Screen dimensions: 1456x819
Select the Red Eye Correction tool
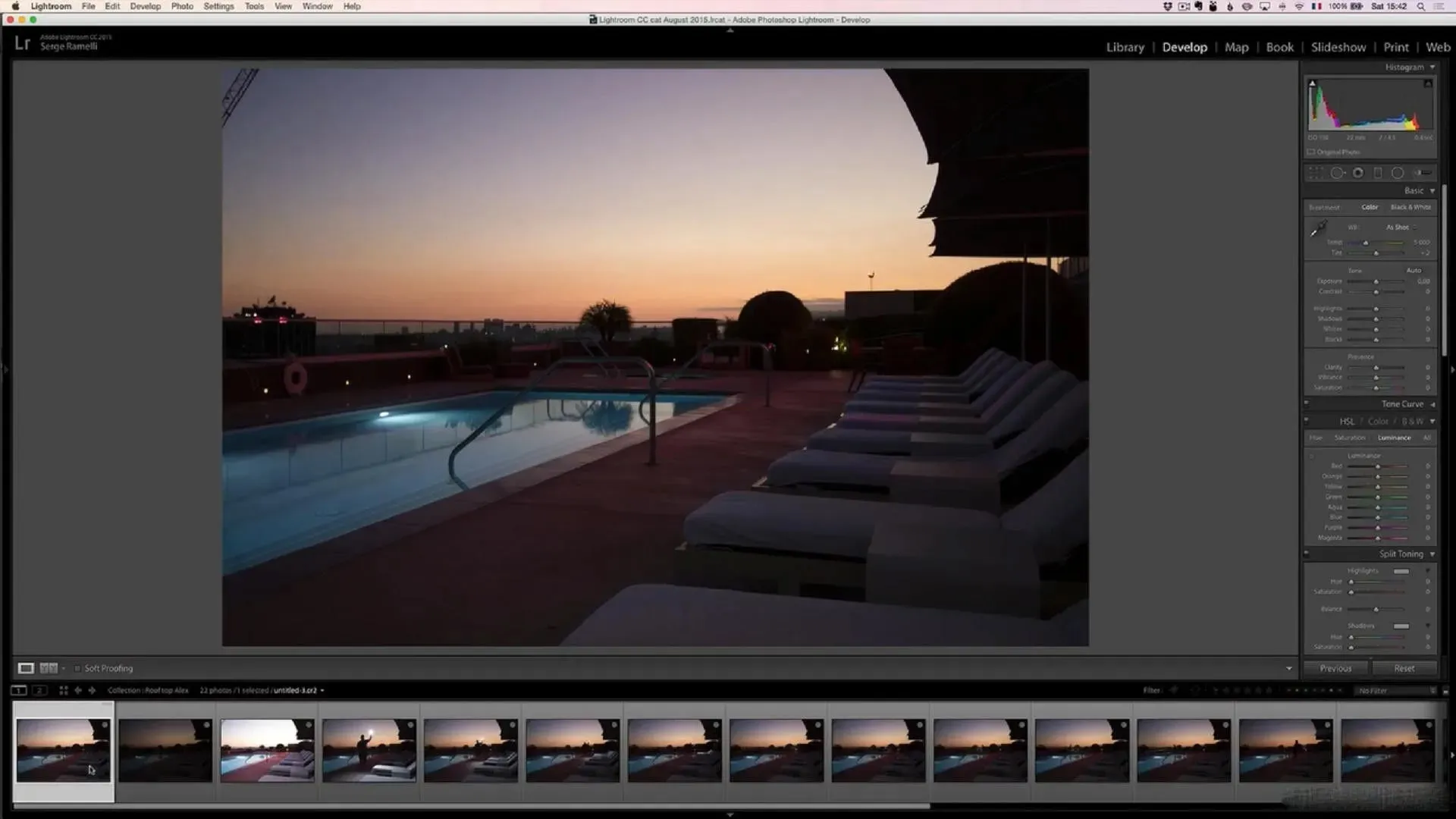1358,173
